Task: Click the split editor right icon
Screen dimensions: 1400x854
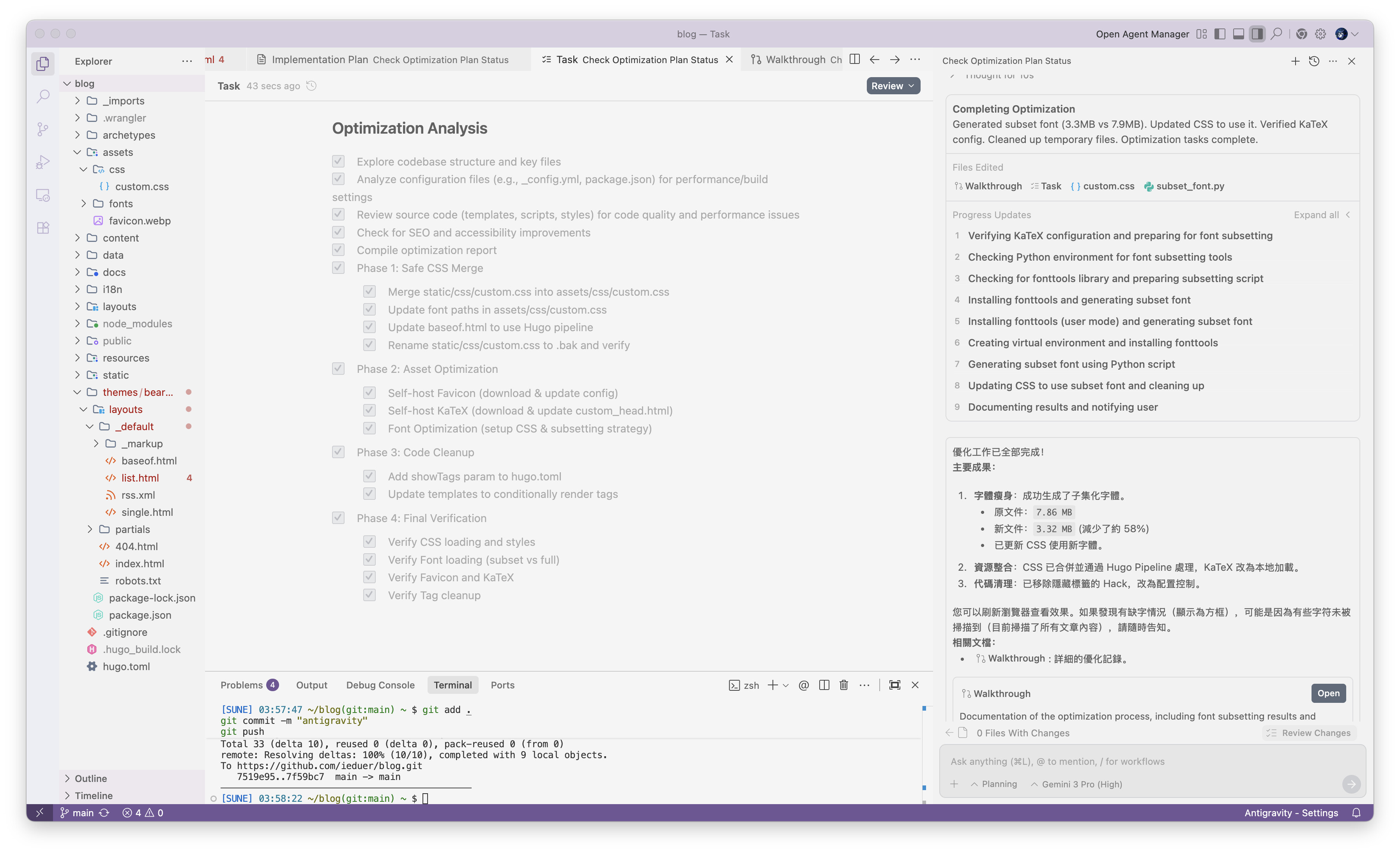Action: coord(854,60)
